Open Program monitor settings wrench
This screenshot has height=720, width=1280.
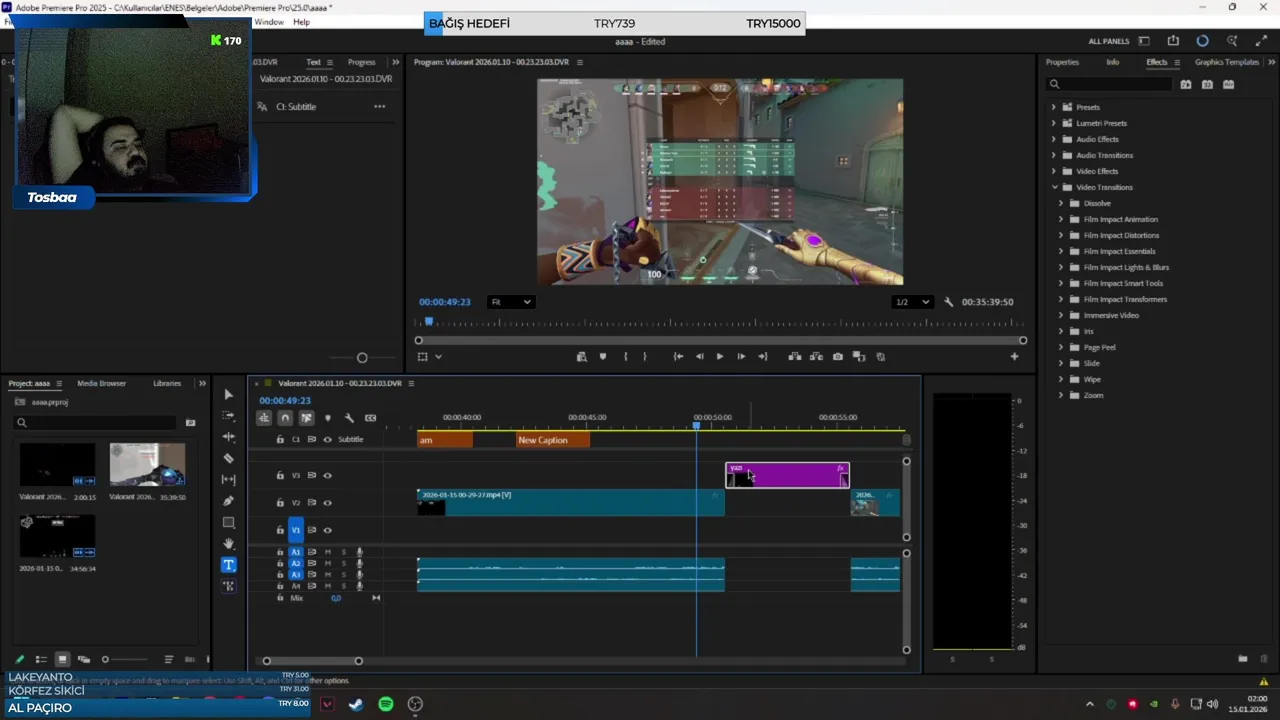(x=948, y=302)
